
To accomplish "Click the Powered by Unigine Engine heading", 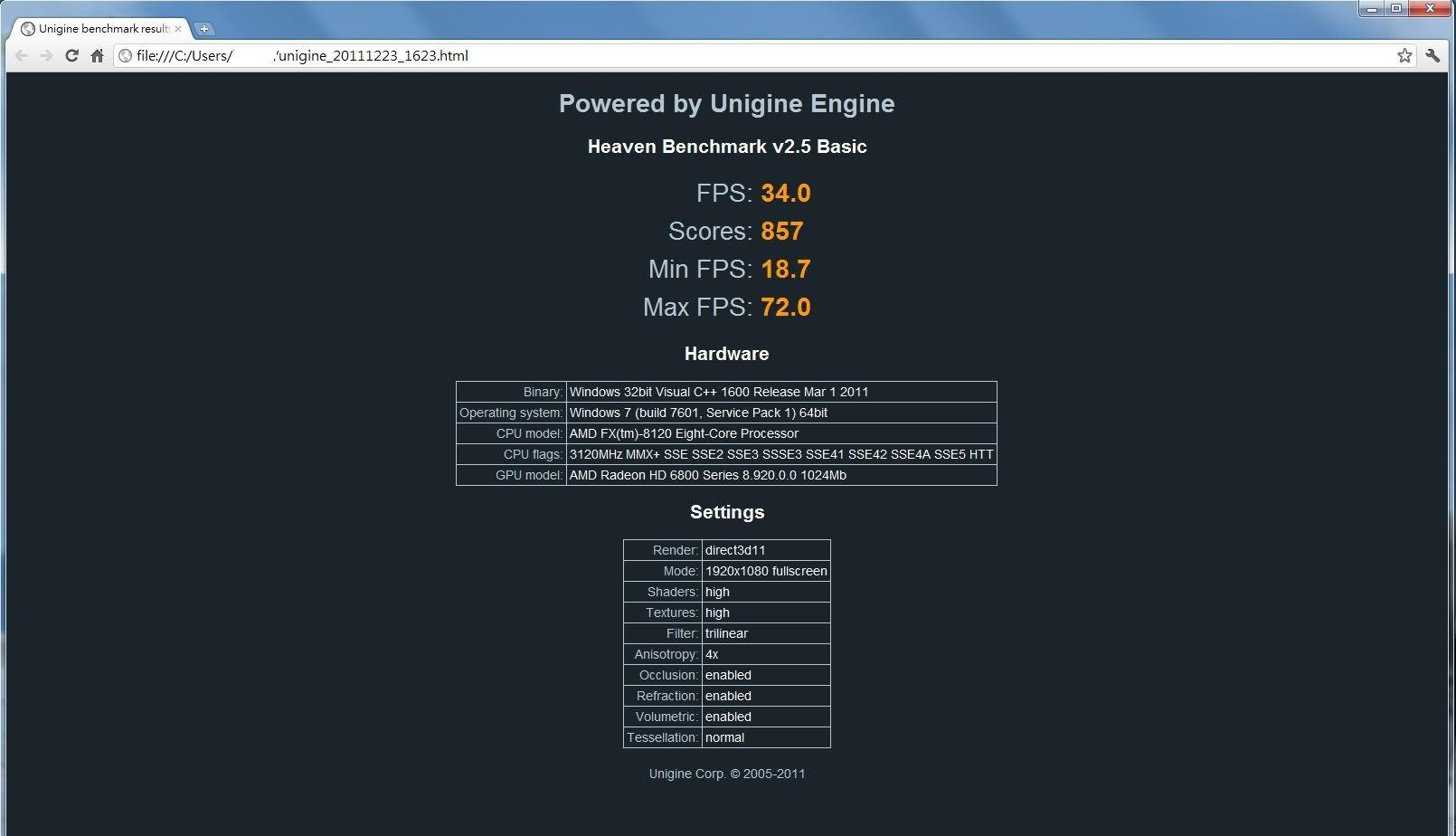I will 727,104.
